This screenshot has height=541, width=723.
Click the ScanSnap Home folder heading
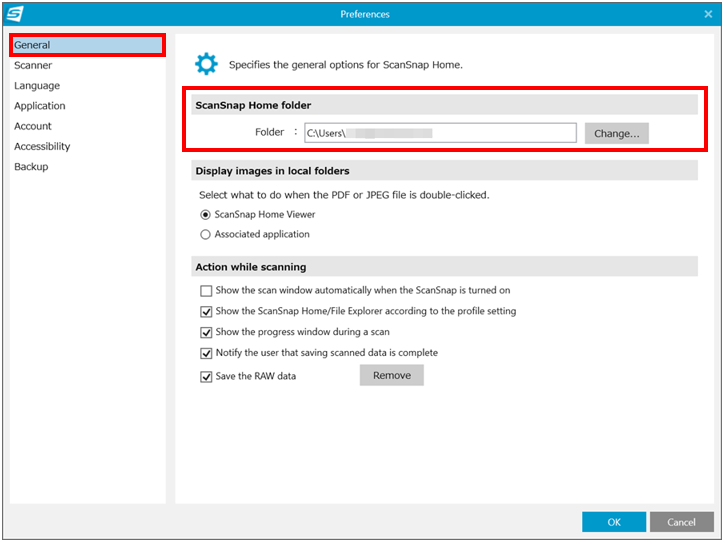click(x=253, y=105)
